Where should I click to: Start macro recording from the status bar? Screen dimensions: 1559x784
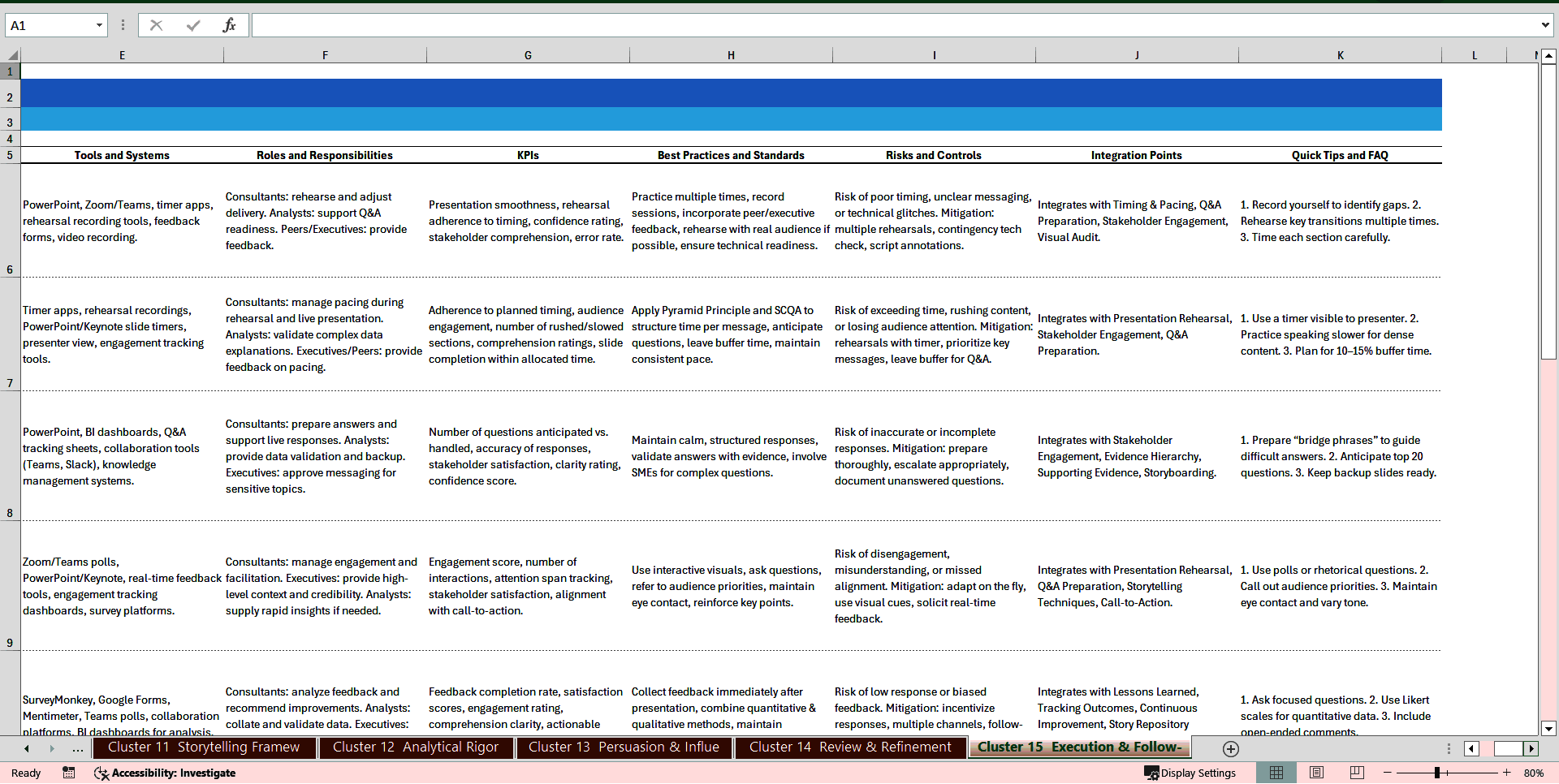69,773
